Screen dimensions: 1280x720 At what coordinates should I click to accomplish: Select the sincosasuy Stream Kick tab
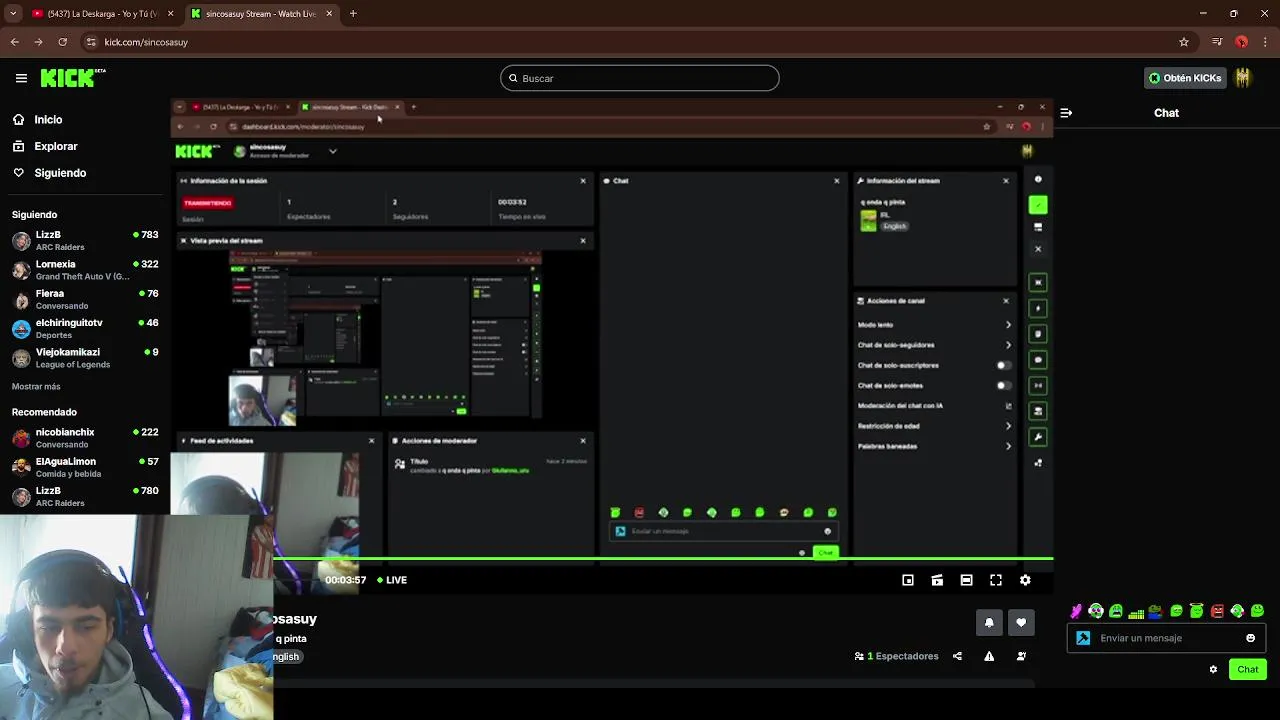click(262, 14)
